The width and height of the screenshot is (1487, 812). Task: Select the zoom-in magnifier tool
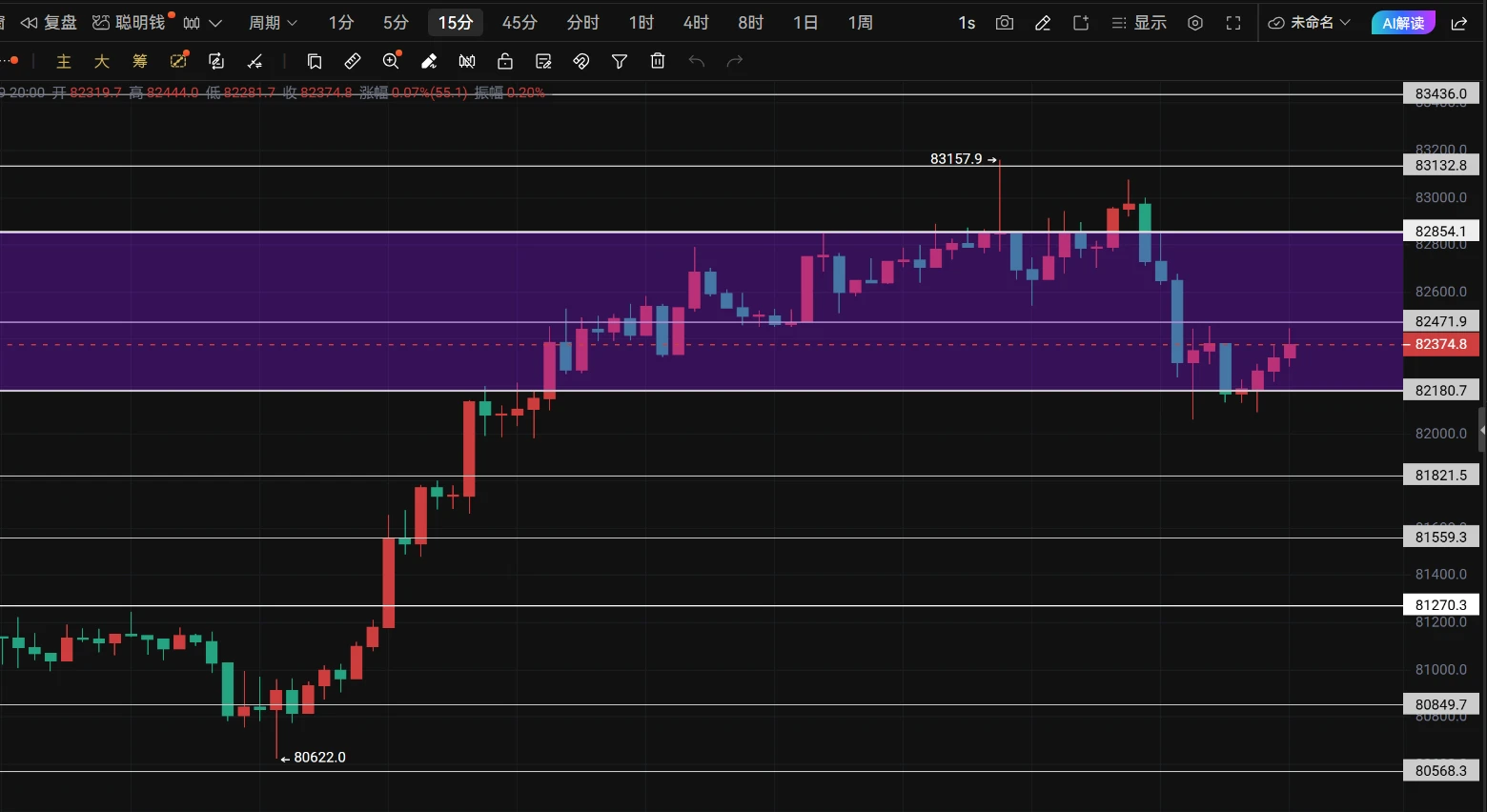coord(391,61)
